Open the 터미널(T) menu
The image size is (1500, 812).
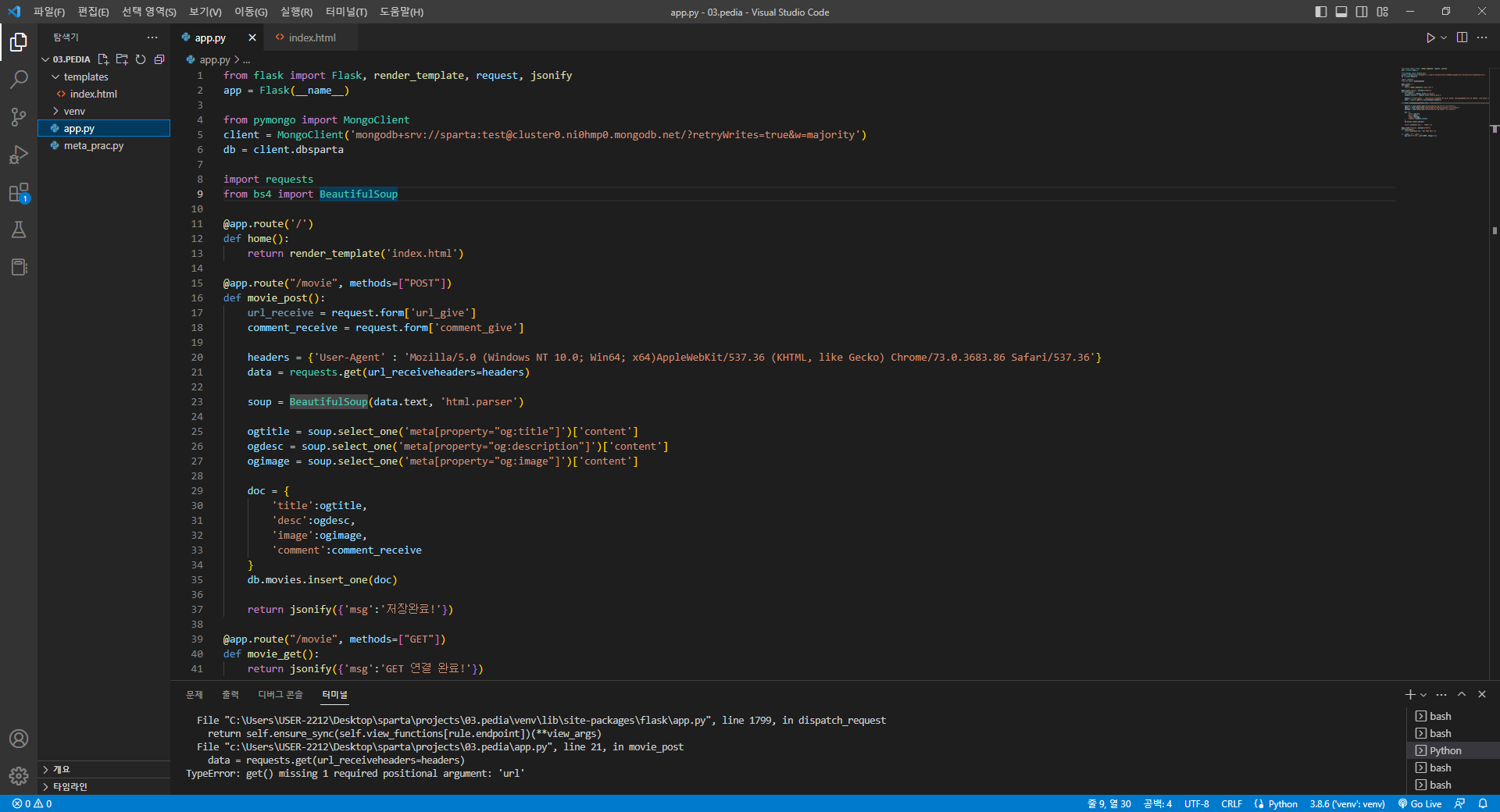[x=346, y=12]
